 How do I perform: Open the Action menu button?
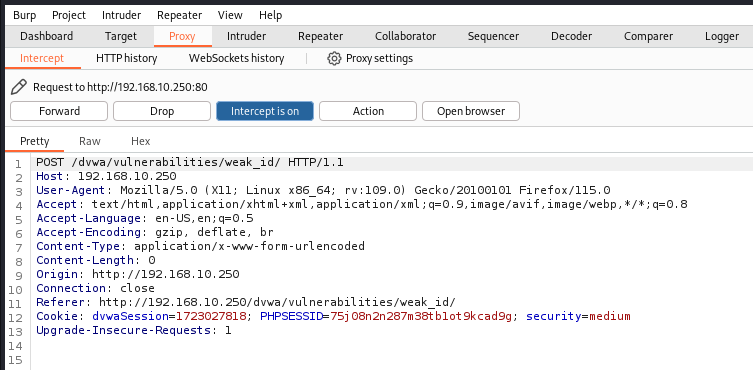pyautogui.click(x=368, y=111)
